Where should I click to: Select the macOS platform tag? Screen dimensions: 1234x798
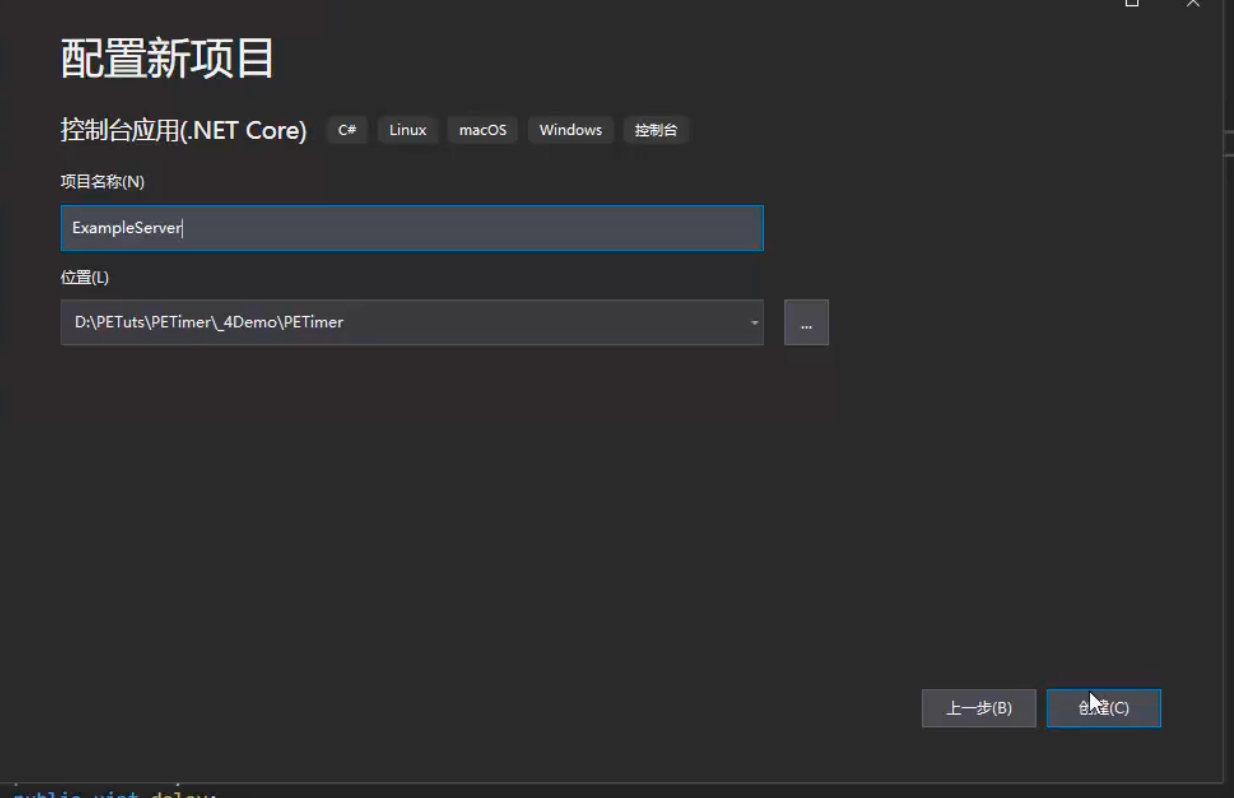[x=483, y=130]
